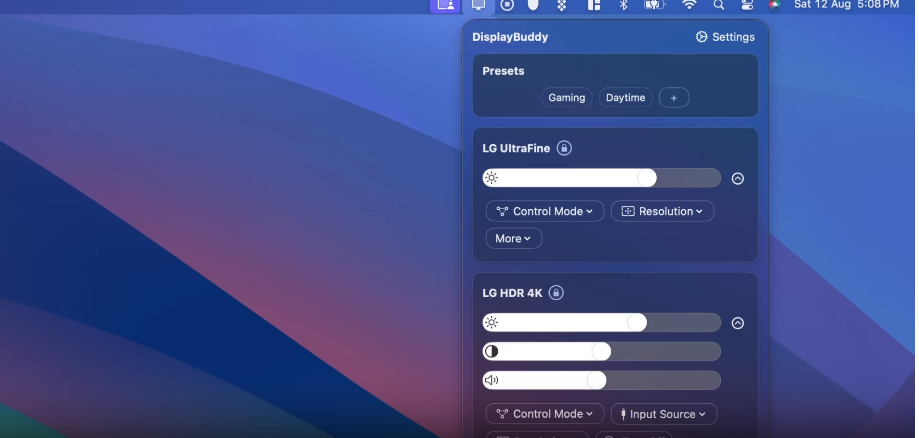Viewport: 919px width, 438px height.
Task: Open Input Source dropdown for LG HDR 4K
Action: click(x=663, y=414)
